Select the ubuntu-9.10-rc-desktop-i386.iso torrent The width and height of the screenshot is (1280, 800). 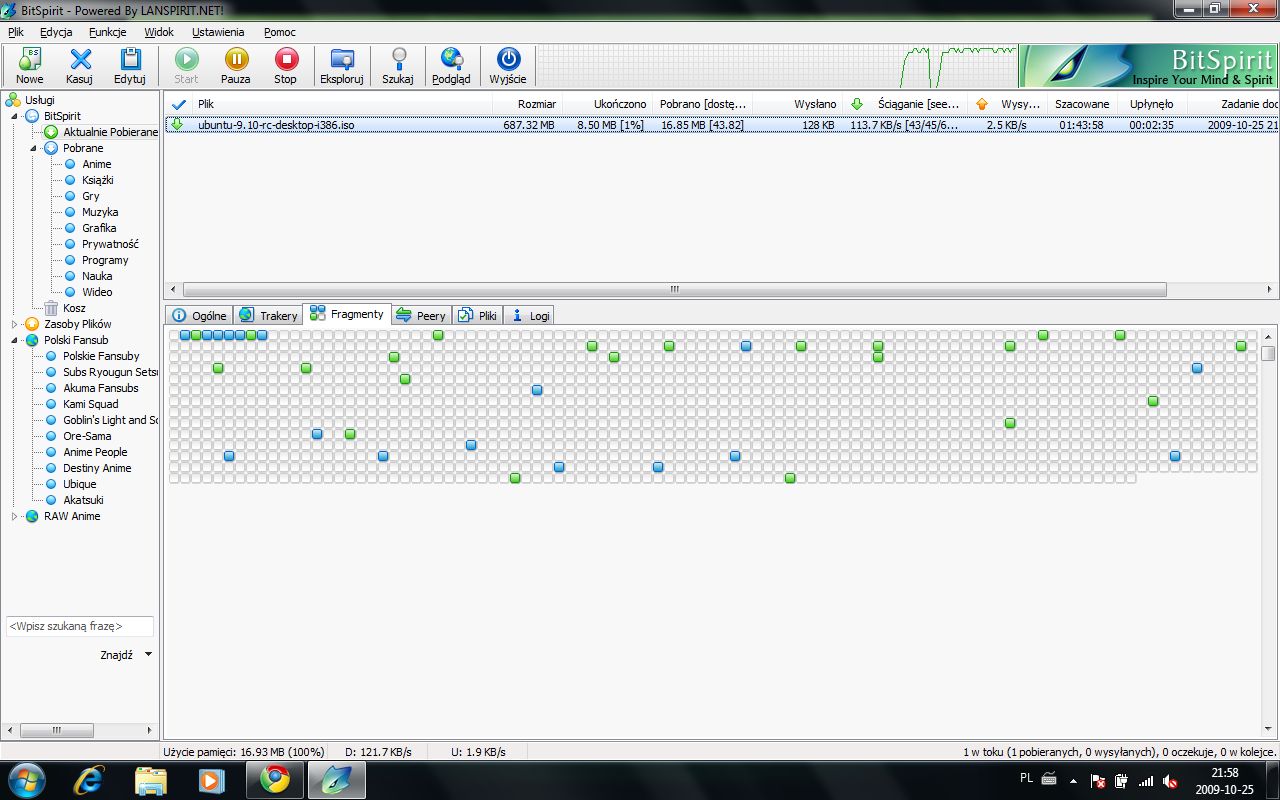tap(722, 125)
